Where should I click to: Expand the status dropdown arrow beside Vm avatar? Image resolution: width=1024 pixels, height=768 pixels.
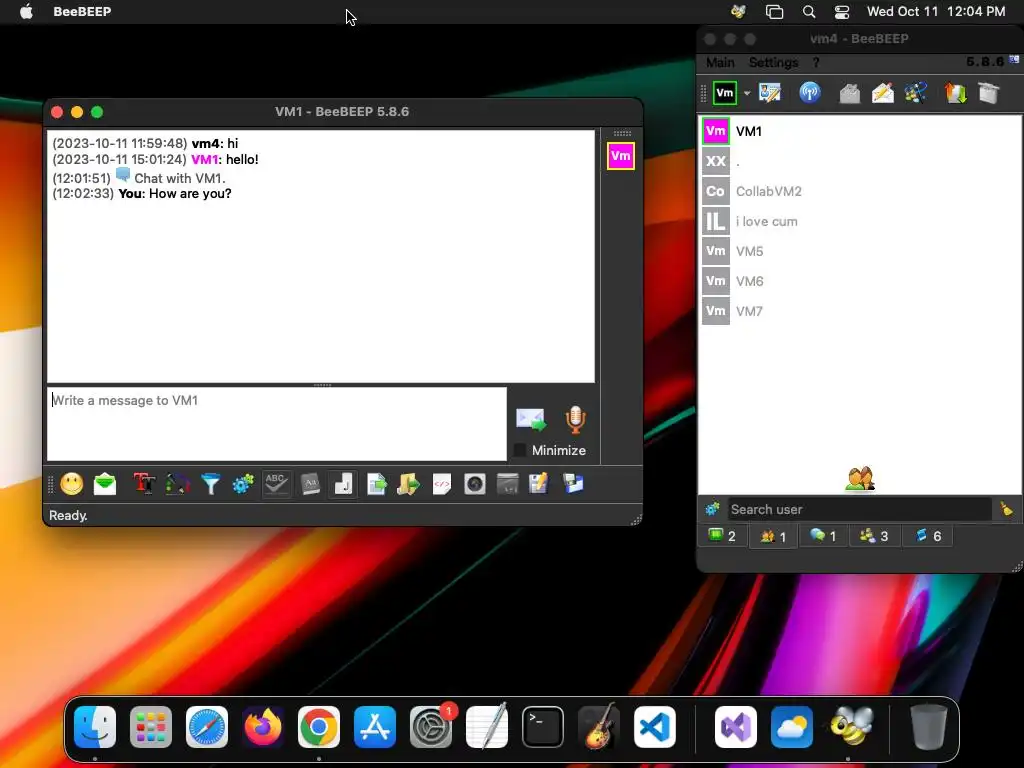(x=747, y=93)
